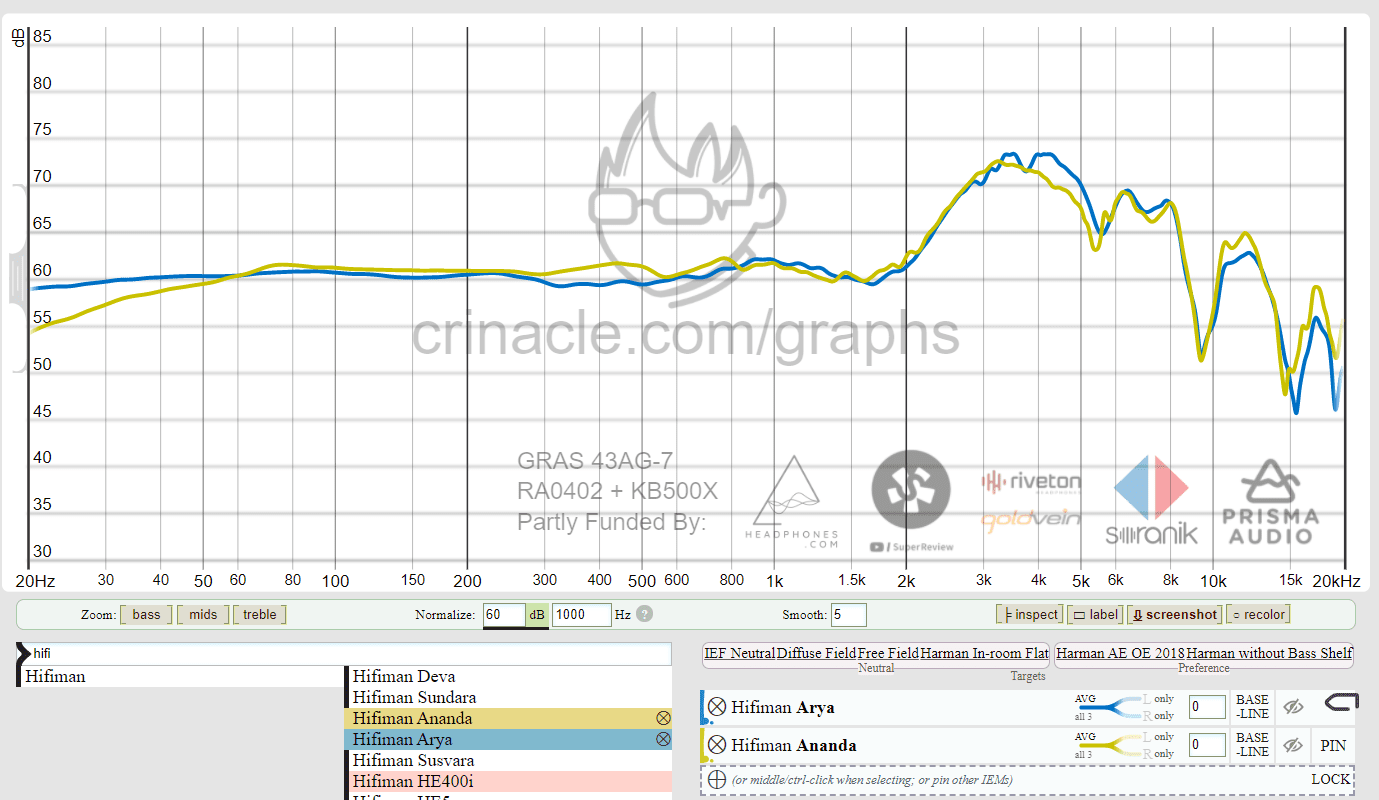This screenshot has width=1379, height=800.
Task: Hide the Hifiman Arya curve
Action: pyautogui.click(x=1293, y=707)
